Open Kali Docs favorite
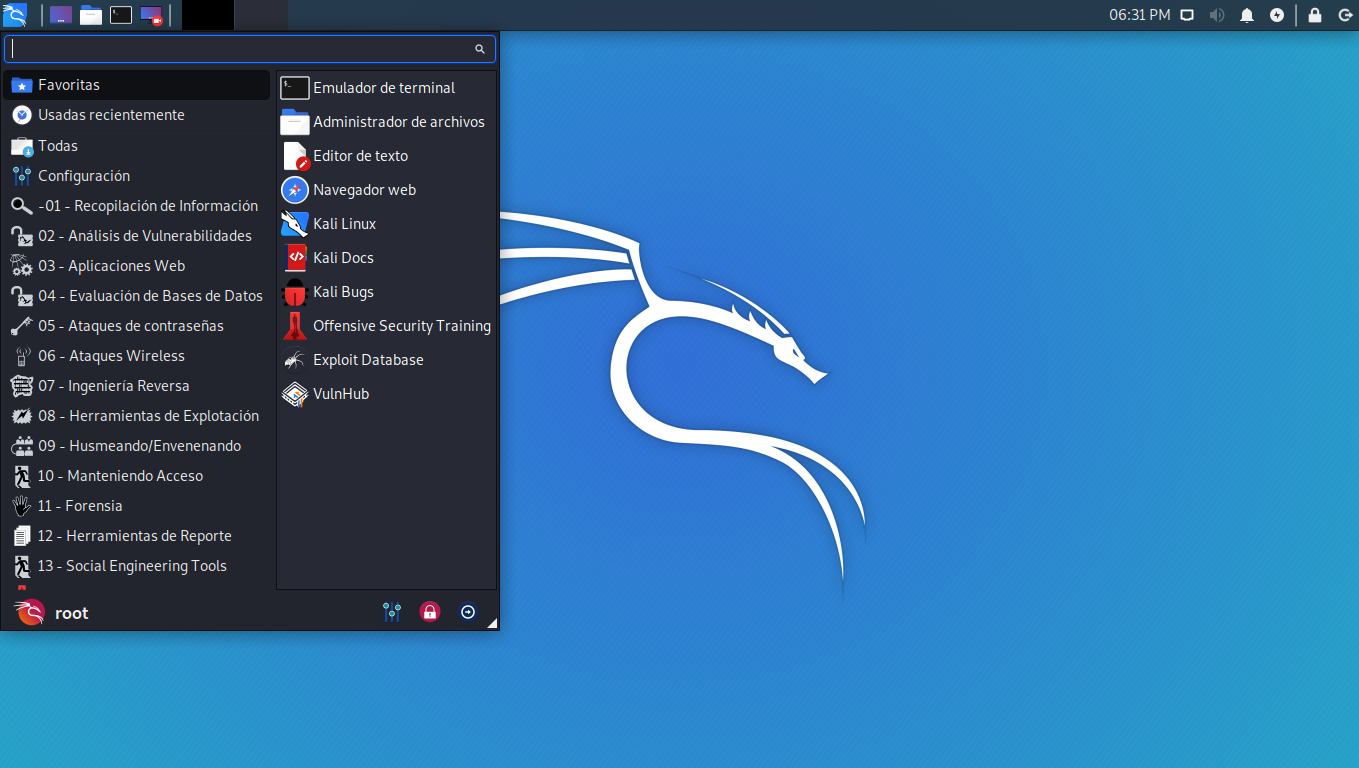The image size is (1359, 768). tap(386, 258)
